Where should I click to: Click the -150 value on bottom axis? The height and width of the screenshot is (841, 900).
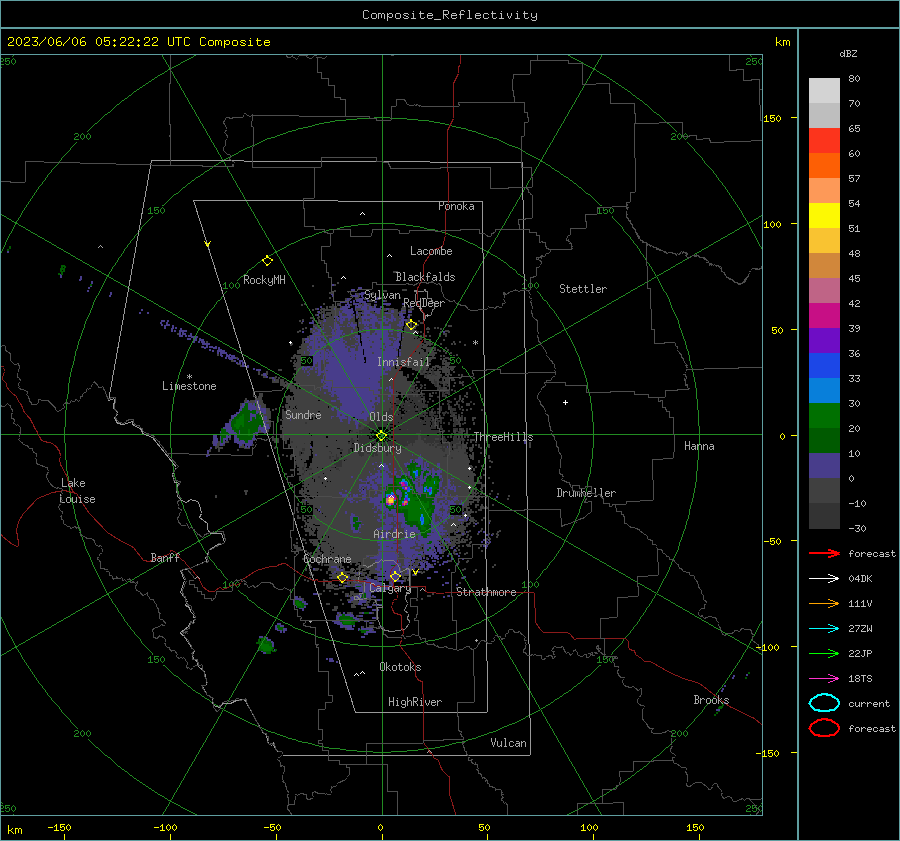click(59, 827)
